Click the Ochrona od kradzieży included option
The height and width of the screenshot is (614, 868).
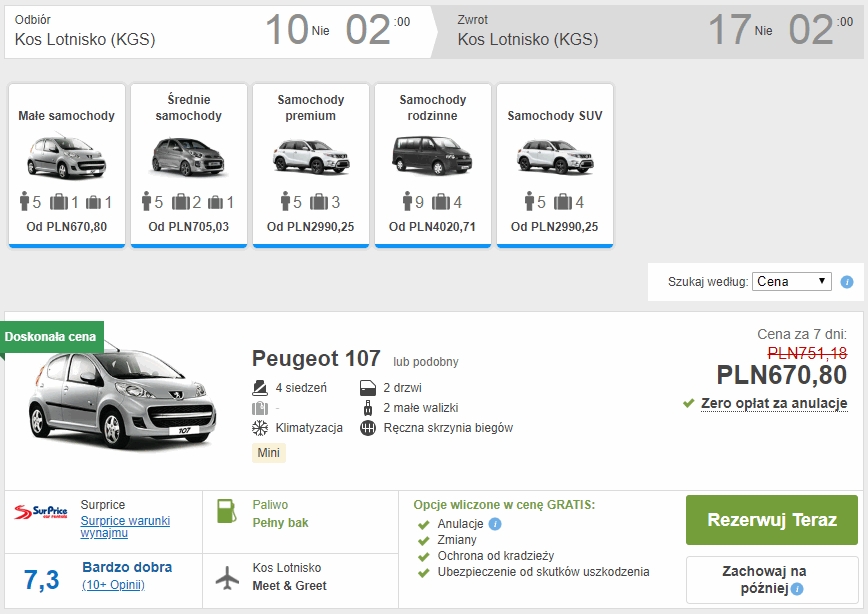tap(495, 556)
